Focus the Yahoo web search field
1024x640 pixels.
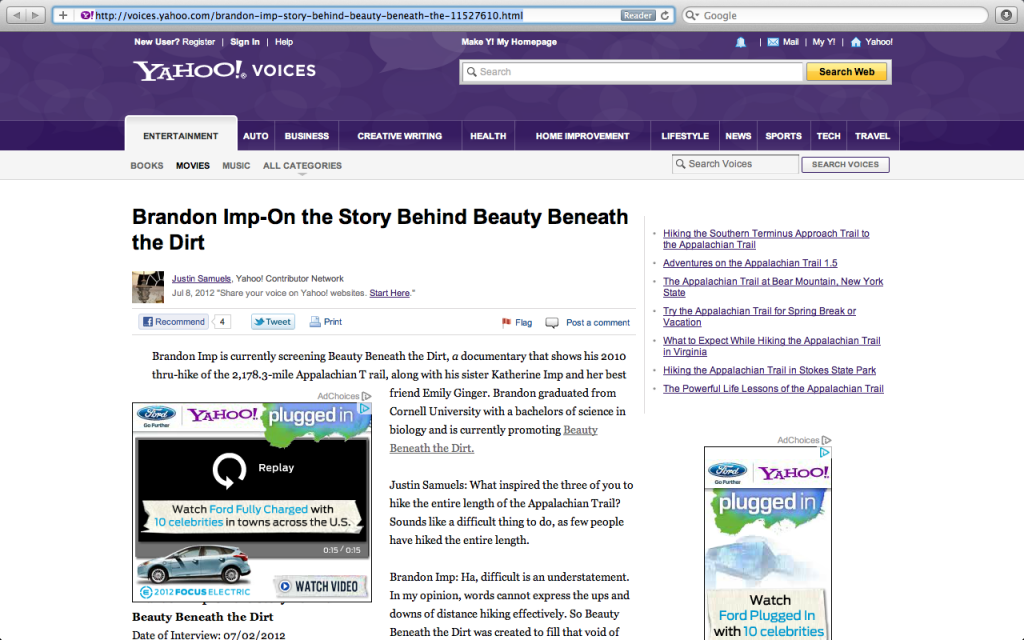[632, 72]
